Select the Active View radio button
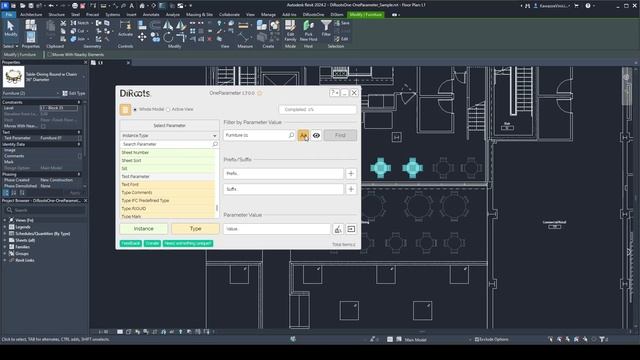The image size is (640, 360). 168,109
